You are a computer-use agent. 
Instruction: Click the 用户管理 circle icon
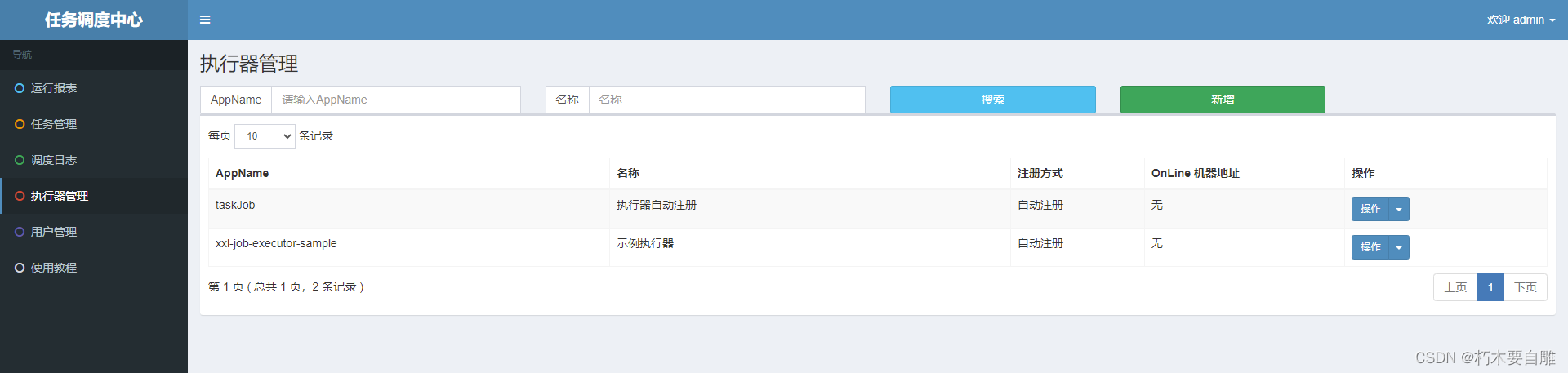coord(20,232)
